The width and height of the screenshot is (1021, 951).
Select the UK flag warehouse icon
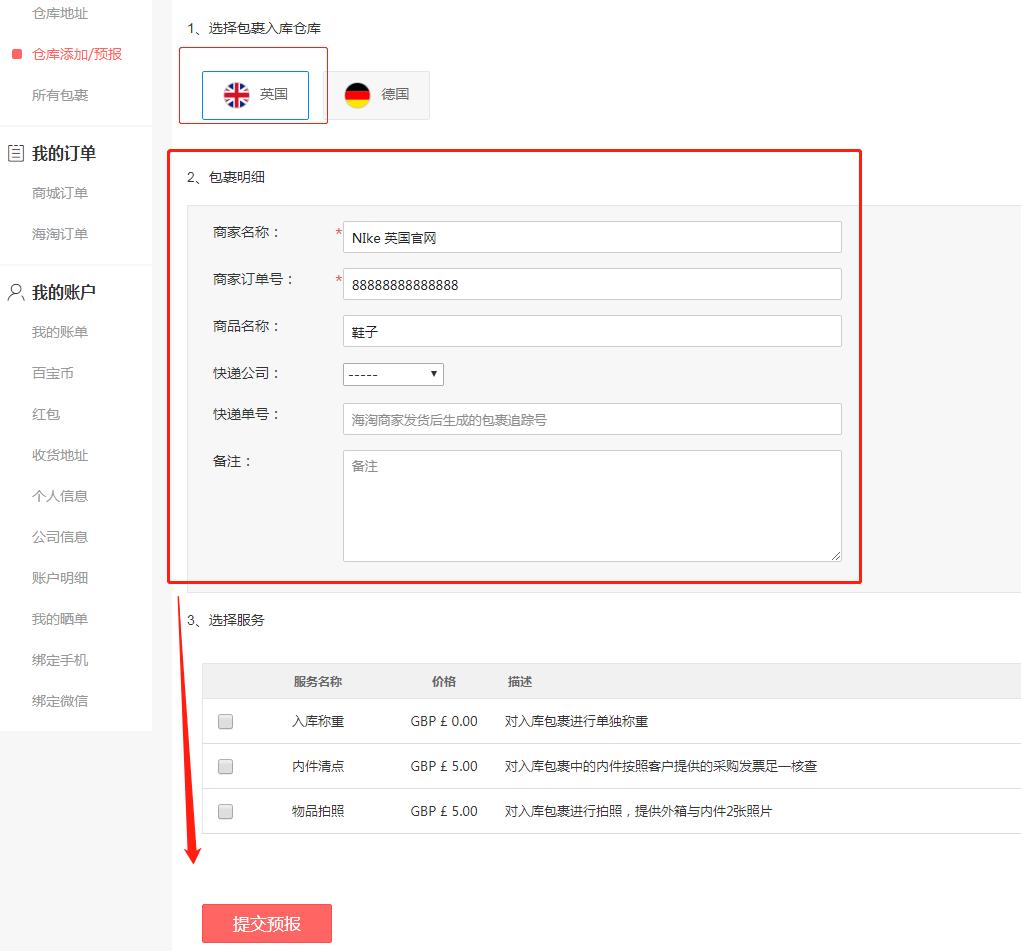click(234, 94)
